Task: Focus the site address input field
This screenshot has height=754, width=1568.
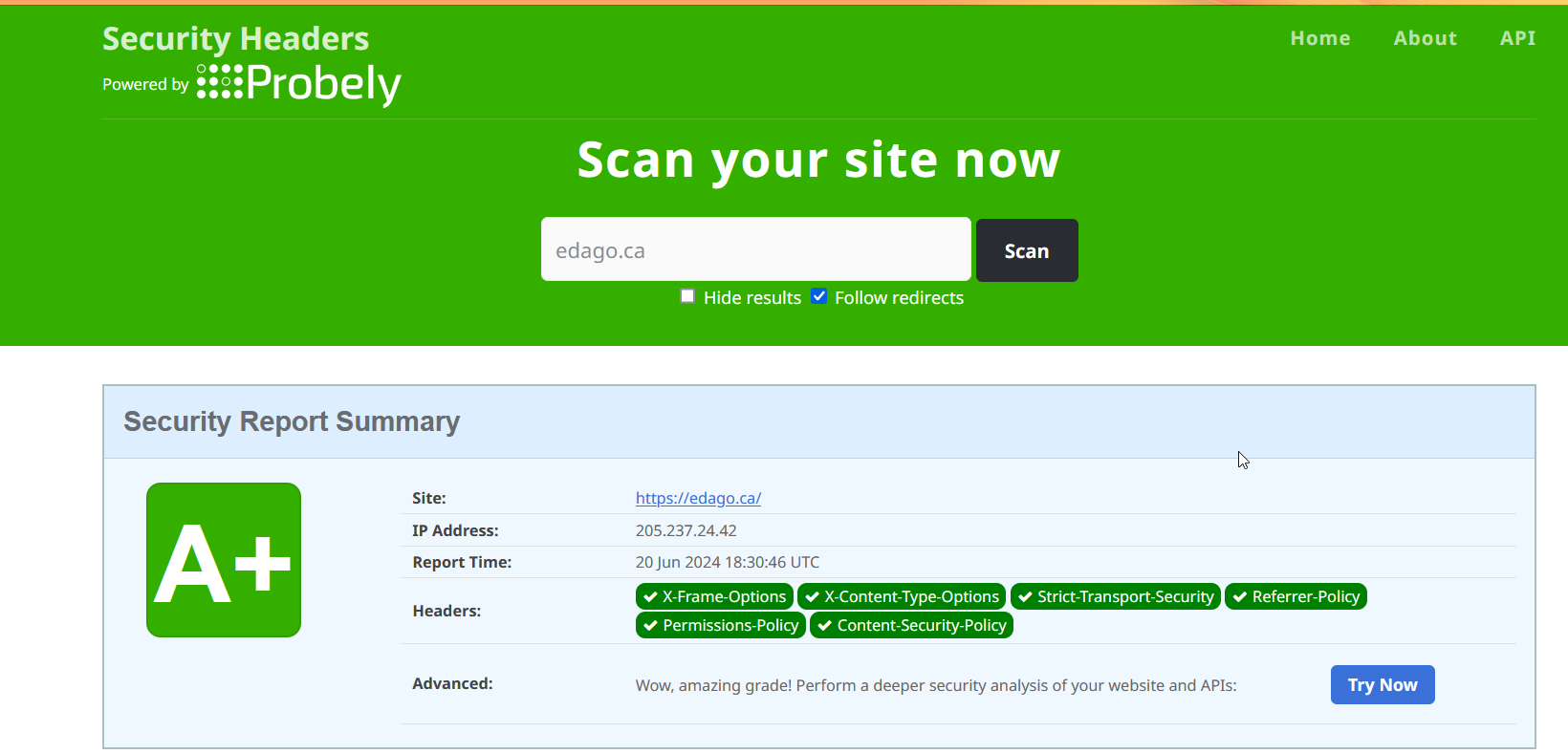Action: [x=755, y=249]
